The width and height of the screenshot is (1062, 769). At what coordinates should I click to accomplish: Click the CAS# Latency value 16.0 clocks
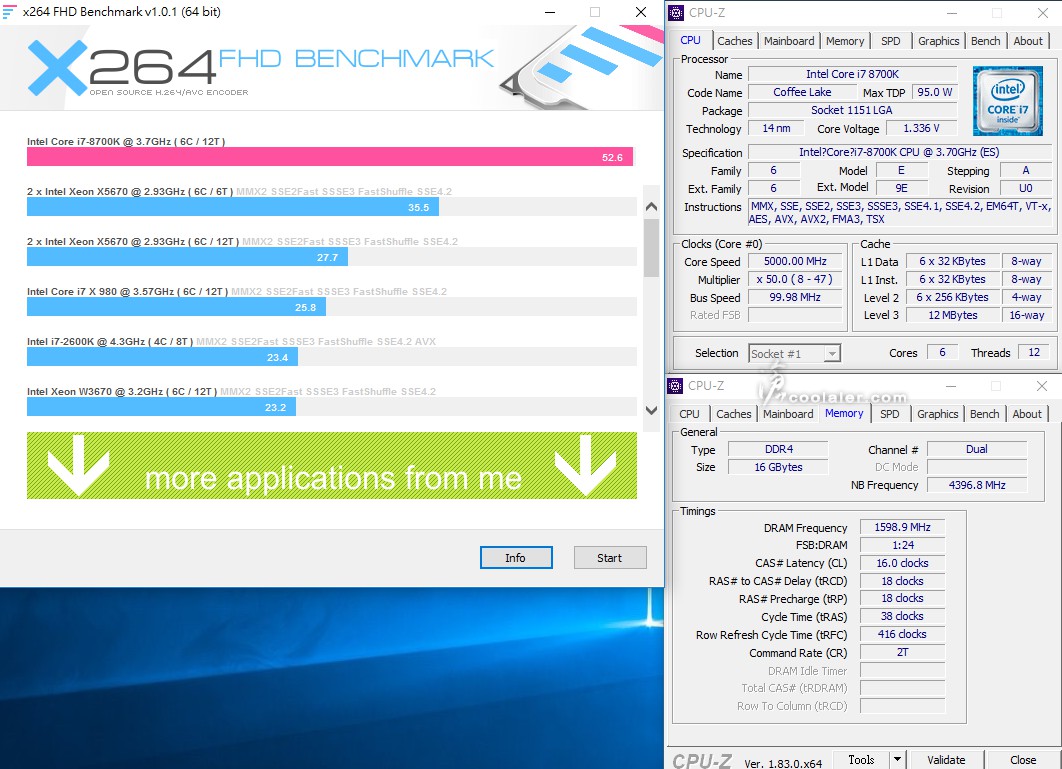902,563
